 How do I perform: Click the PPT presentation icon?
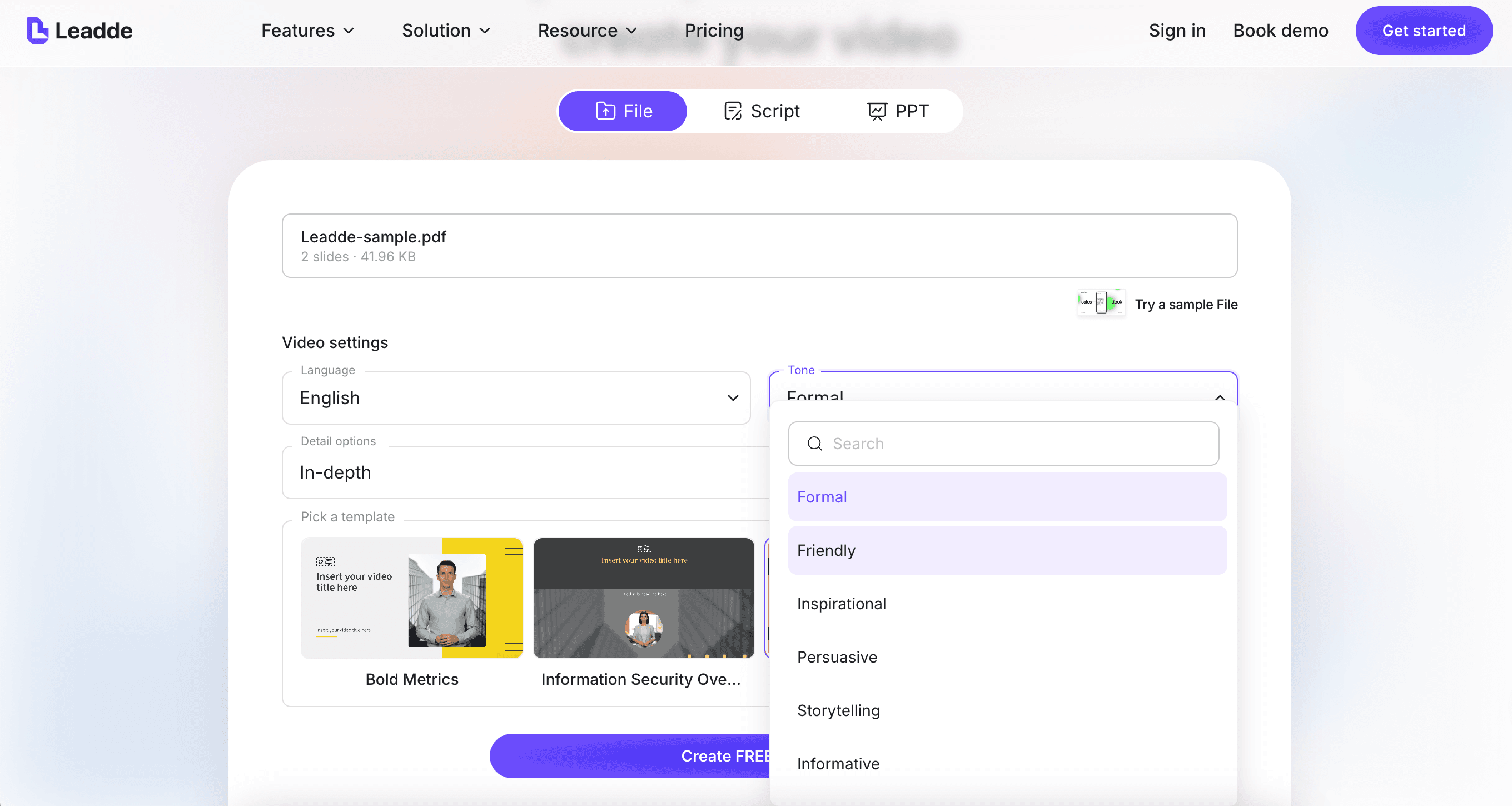pyautogui.click(x=877, y=111)
